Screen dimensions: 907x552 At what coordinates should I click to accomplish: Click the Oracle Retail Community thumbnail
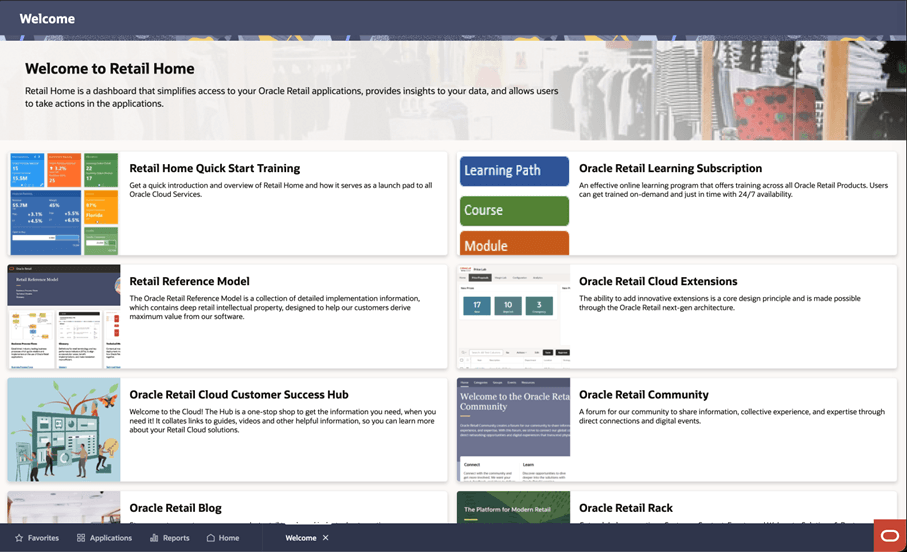coord(514,430)
